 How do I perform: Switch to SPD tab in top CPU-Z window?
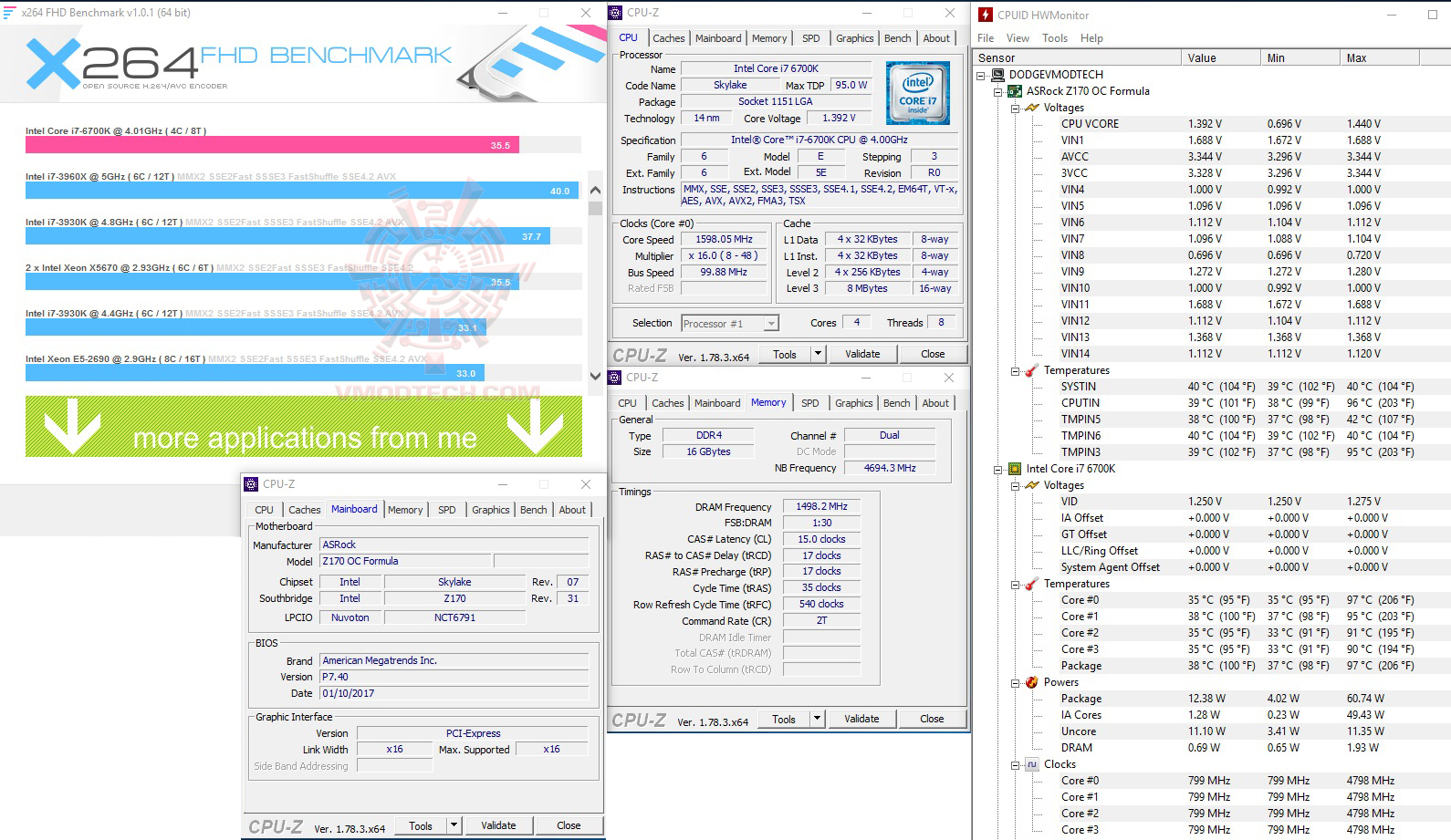pos(810,38)
